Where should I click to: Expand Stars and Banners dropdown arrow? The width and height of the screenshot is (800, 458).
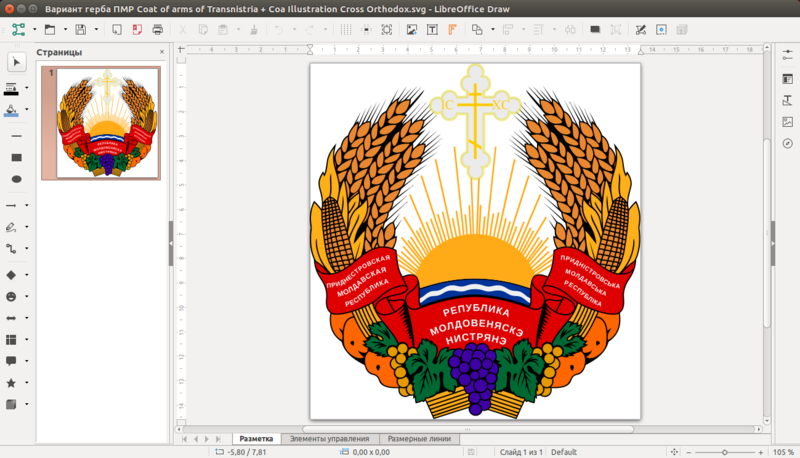coord(27,383)
